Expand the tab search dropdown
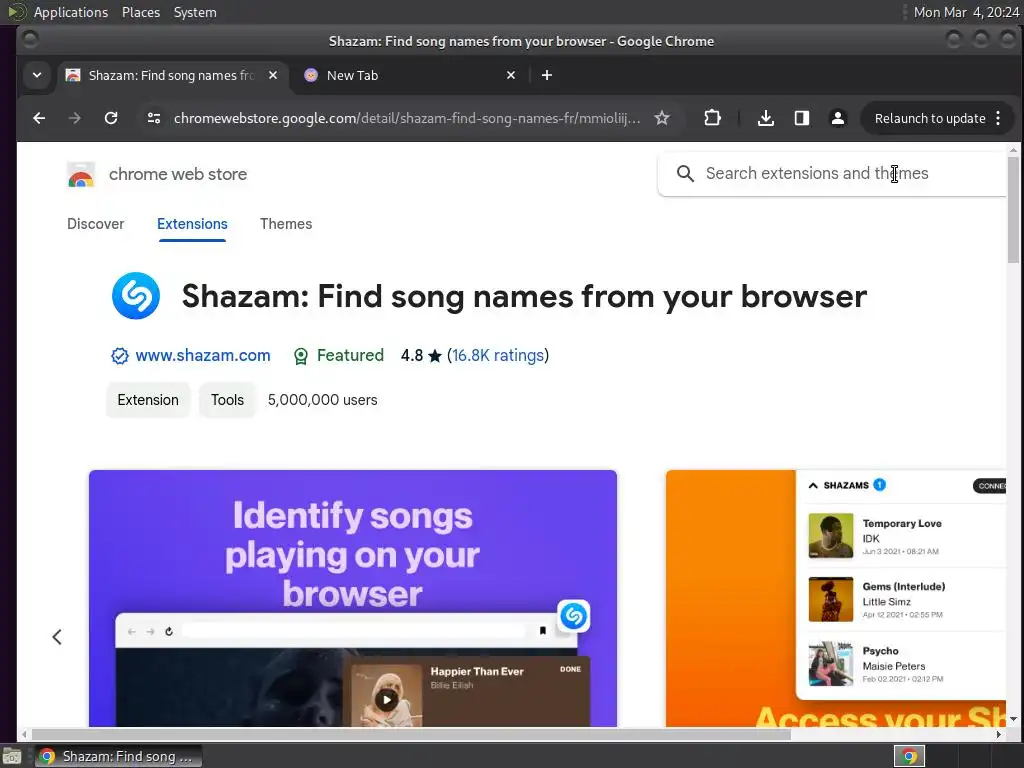The height and width of the screenshot is (768, 1024). [x=37, y=76]
